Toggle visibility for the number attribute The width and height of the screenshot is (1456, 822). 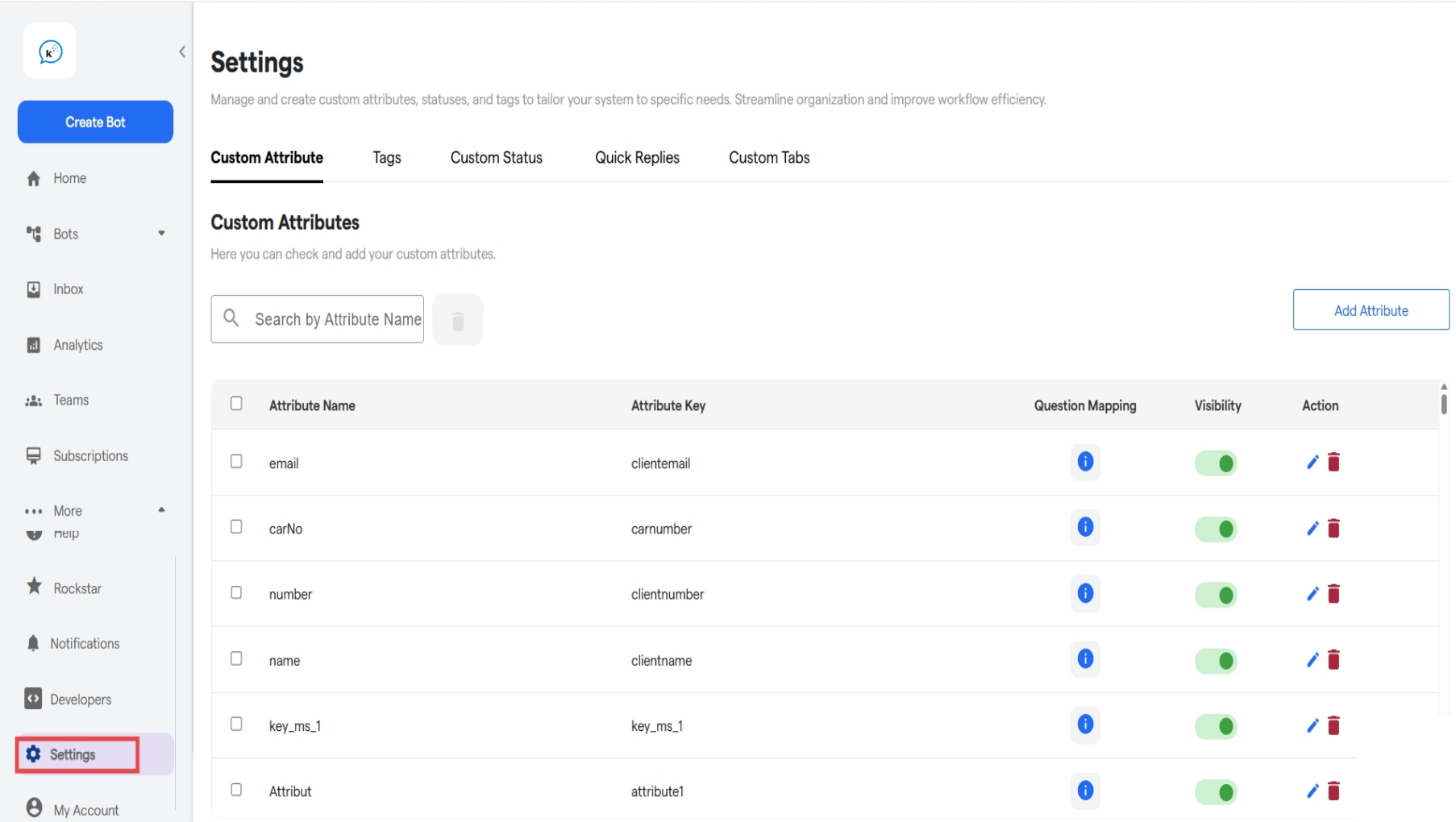pyautogui.click(x=1216, y=594)
